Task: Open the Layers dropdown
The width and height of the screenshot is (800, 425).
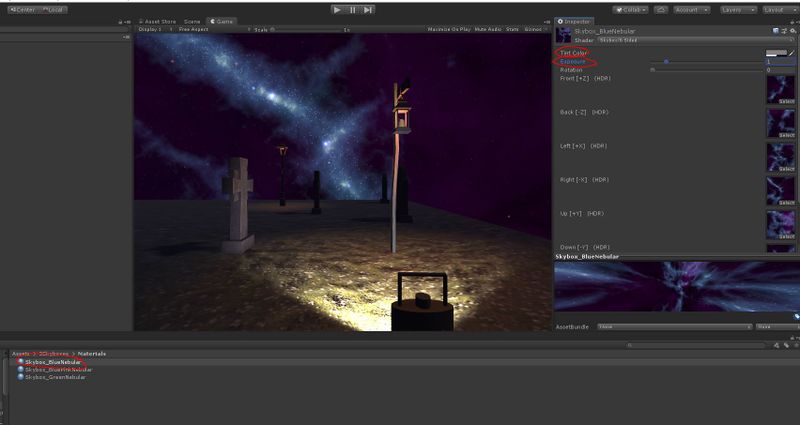Action: point(738,10)
